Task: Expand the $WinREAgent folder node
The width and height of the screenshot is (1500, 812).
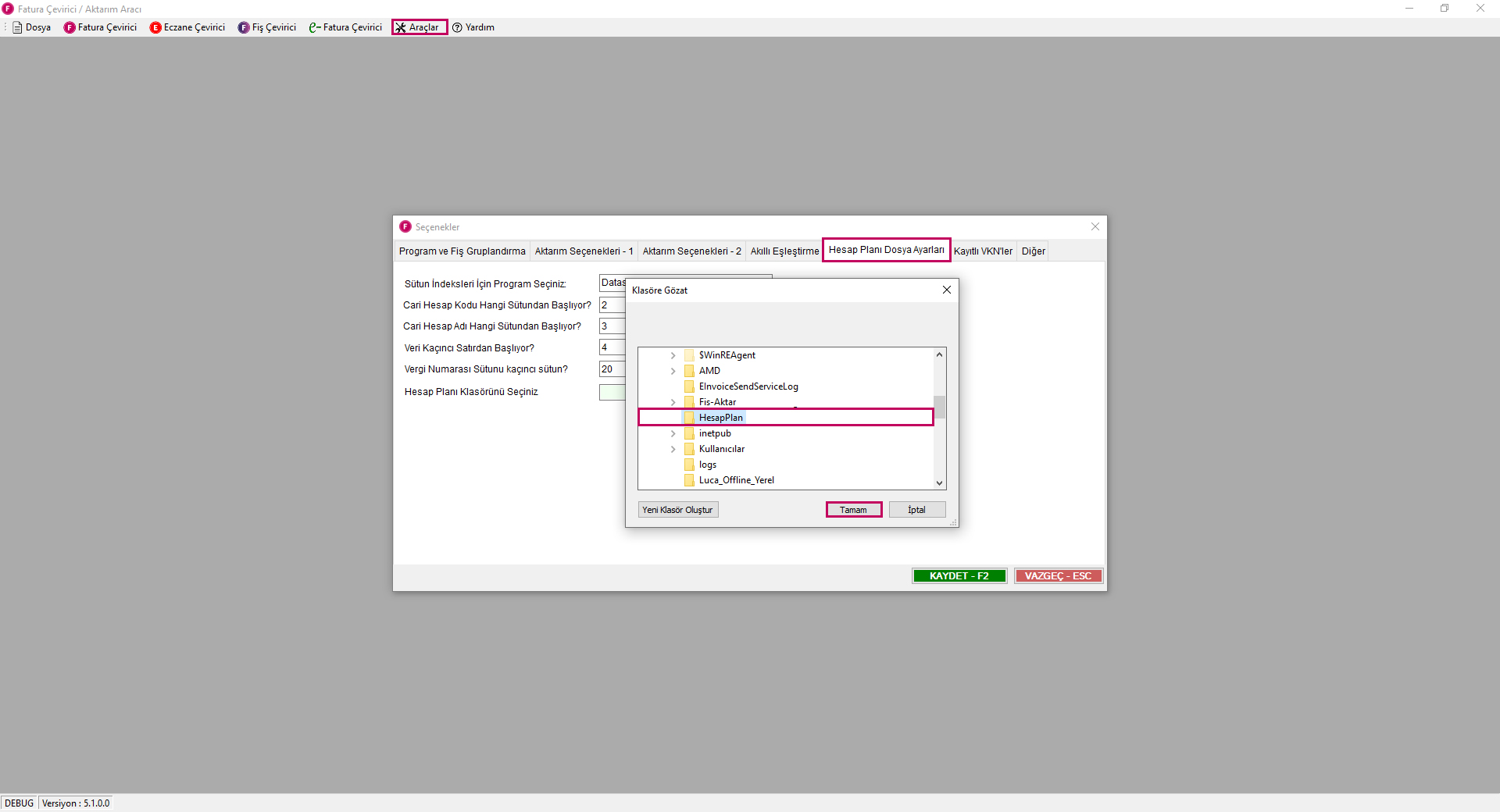Action: click(x=673, y=355)
